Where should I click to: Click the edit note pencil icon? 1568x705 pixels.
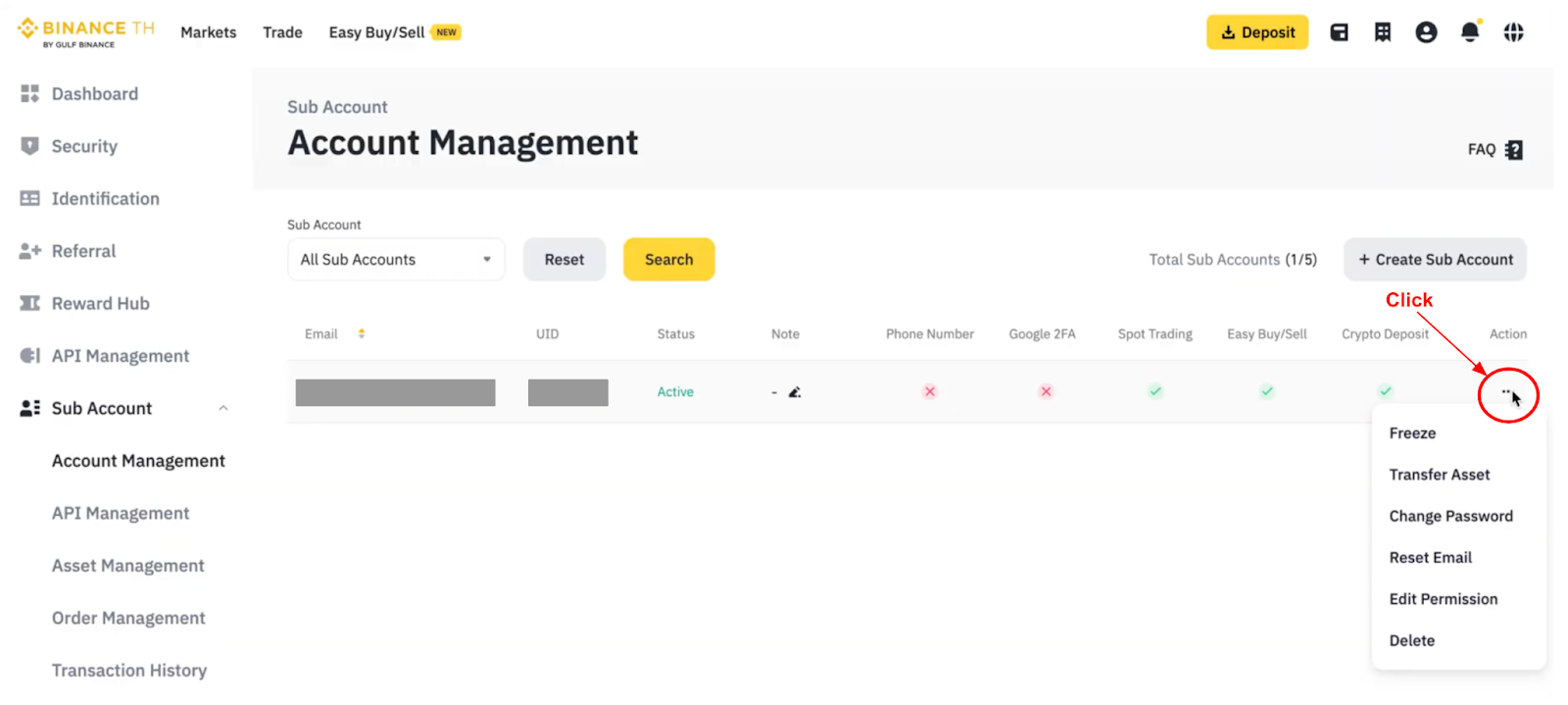click(x=795, y=392)
